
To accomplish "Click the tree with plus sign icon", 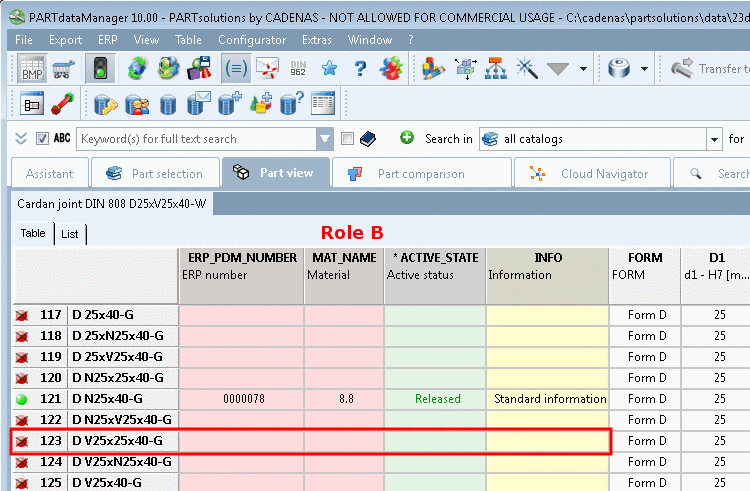I will 261,103.
